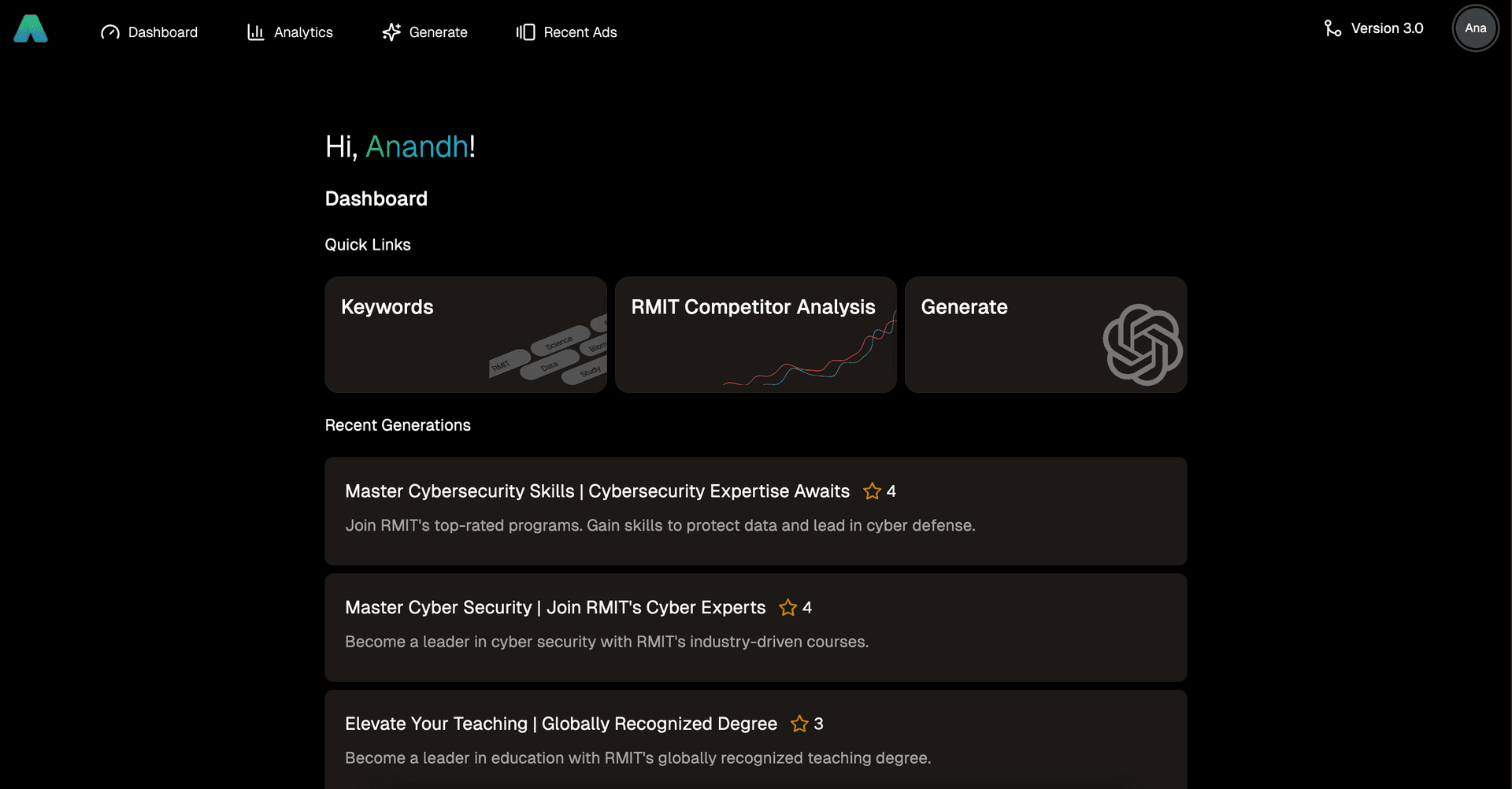
Task: Click the OpenAI logo on Generate card
Action: coord(1143,344)
